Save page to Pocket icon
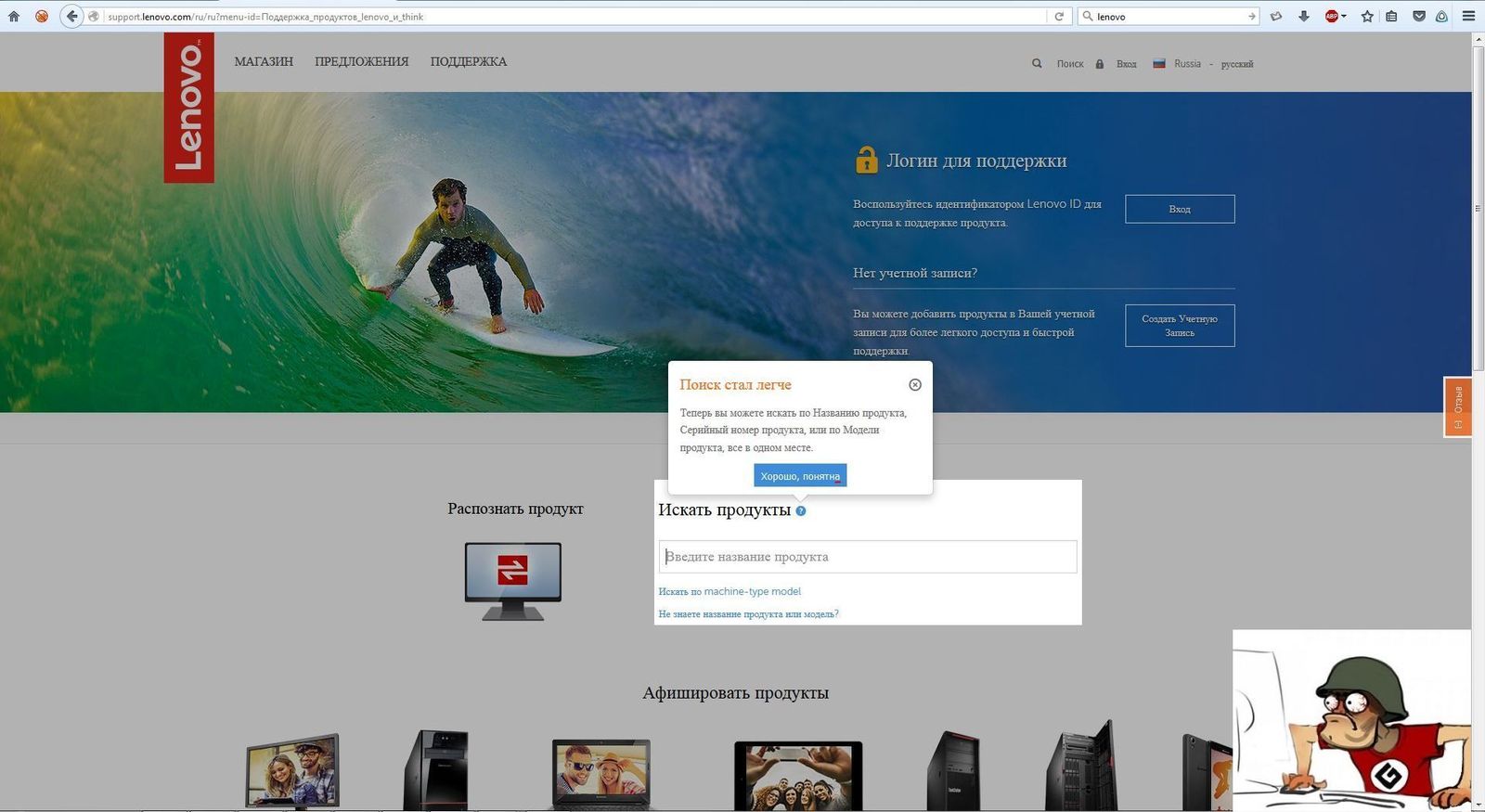The width and height of the screenshot is (1485, 812). coord(1419,16)
